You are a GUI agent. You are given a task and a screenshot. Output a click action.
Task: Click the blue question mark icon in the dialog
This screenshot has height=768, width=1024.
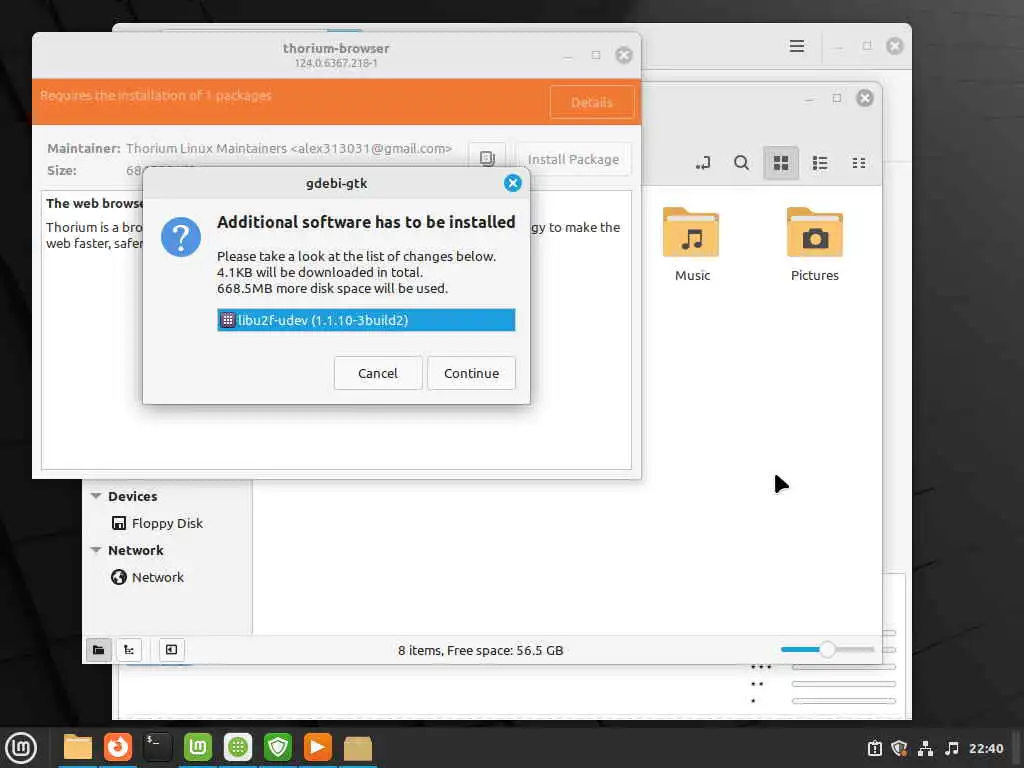point(181,237)
